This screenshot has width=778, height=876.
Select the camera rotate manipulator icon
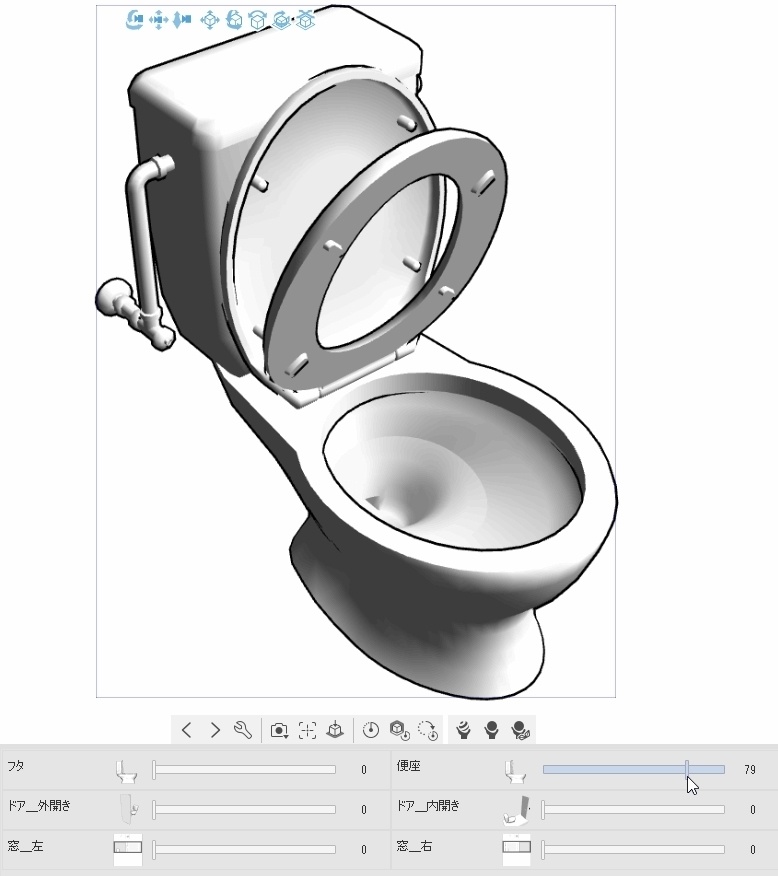135,20
